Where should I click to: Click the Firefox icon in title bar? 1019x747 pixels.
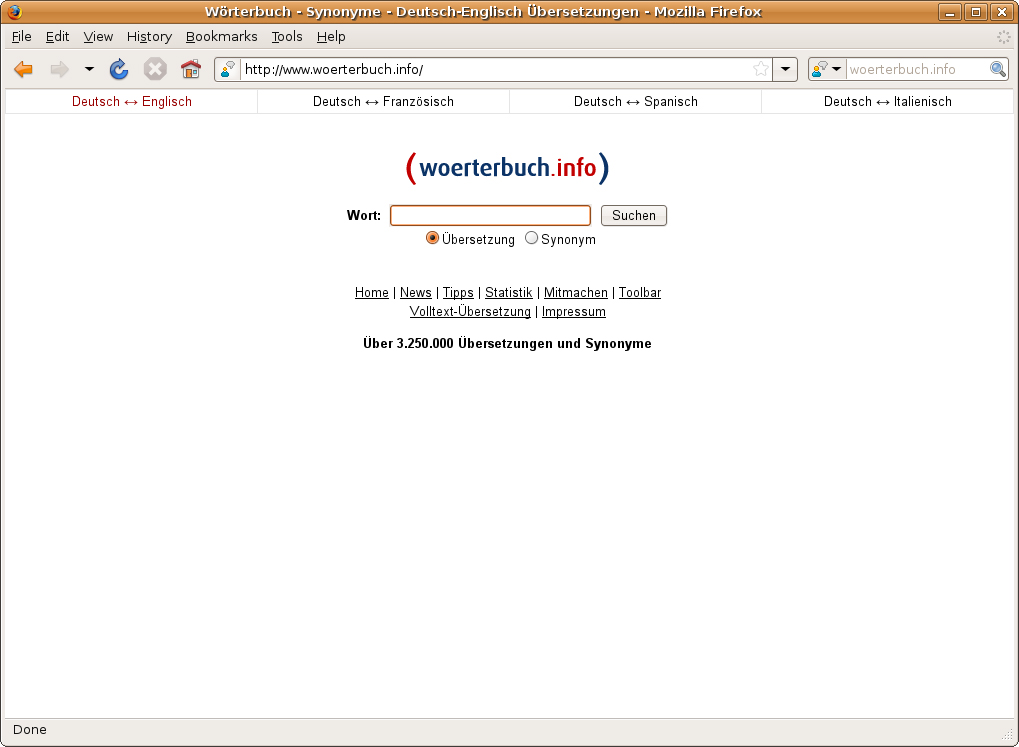point(14,12)
